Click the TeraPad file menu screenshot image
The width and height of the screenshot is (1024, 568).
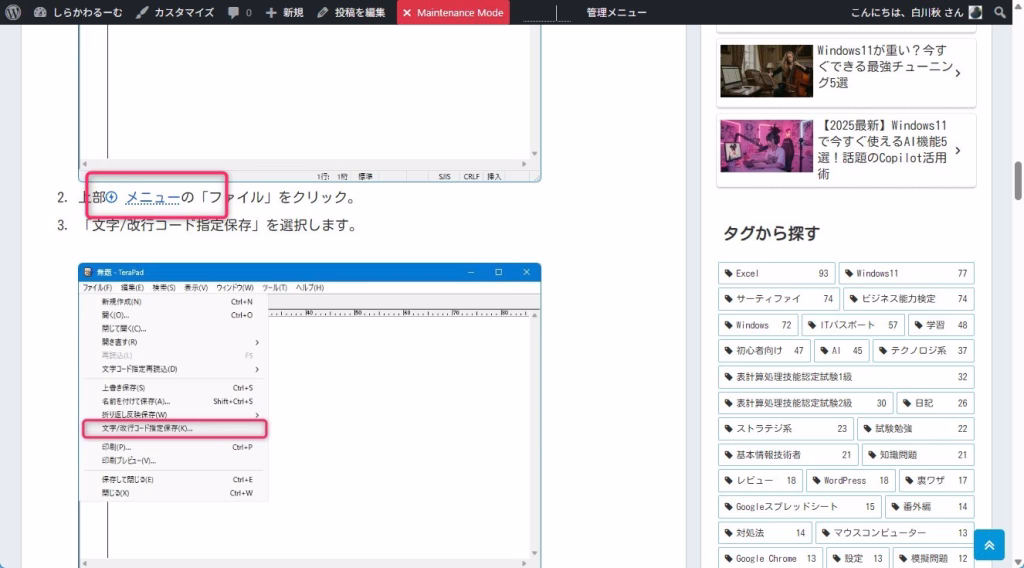310,415
